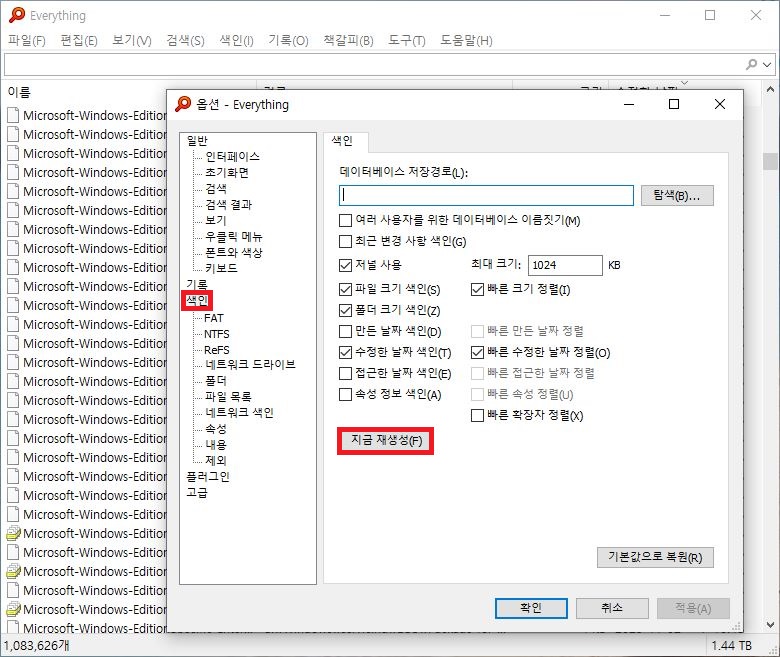The height and width of the screenshot is (657, 780).
Task: Select 네트워크 드라이브 tree item
Action: [x=250, y=365]
